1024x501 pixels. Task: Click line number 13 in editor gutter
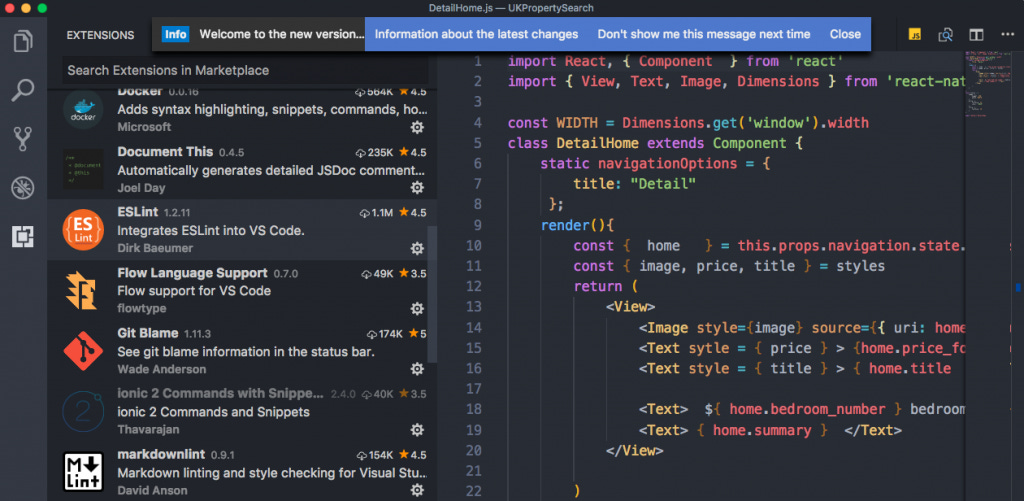click(472, 306)
